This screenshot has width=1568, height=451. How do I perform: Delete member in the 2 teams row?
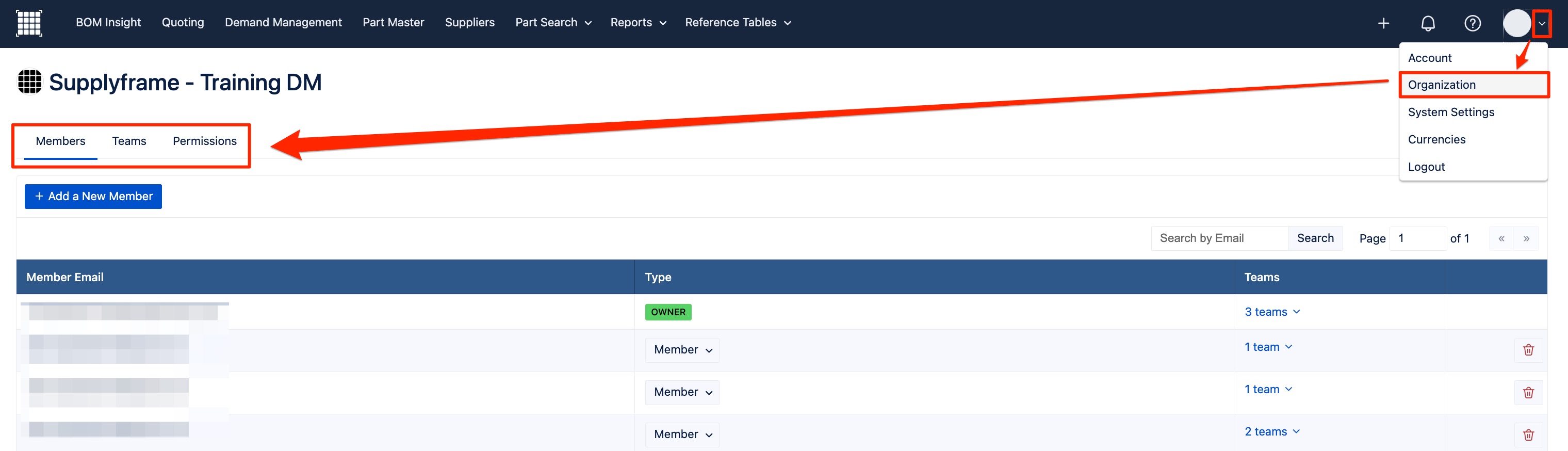[1528, 434]
